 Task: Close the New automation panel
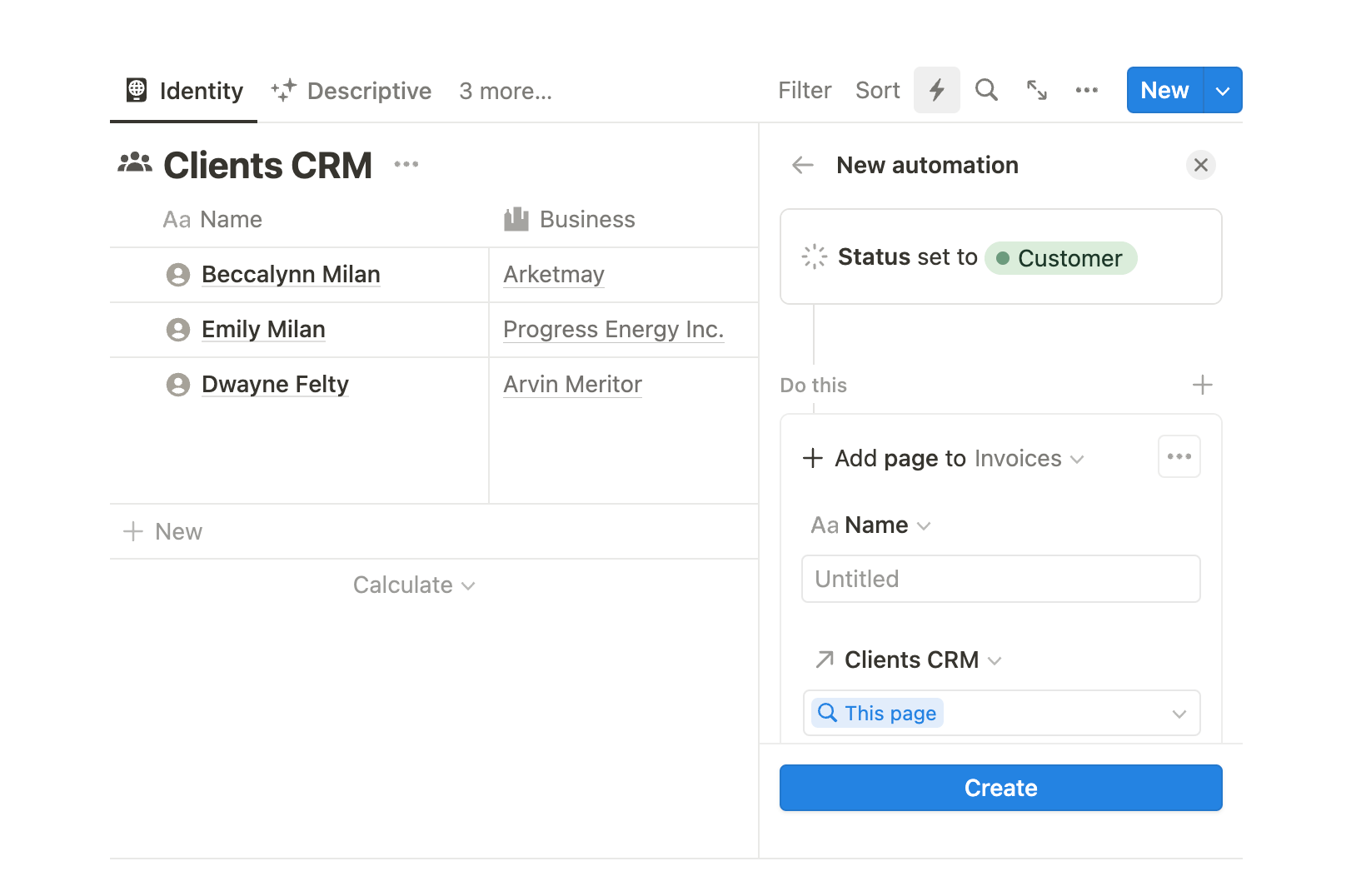click(x=1200, y=165)
